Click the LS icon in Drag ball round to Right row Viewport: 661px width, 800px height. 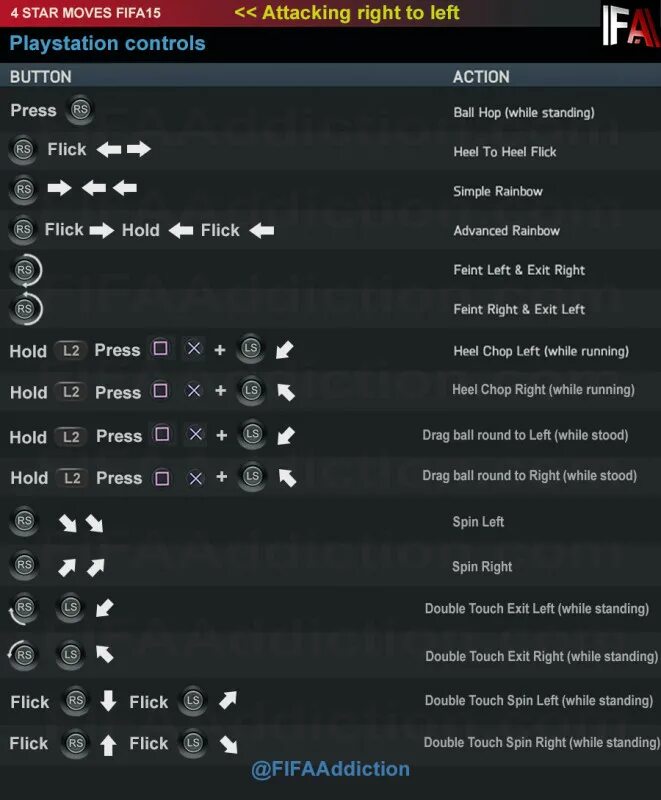252,477
